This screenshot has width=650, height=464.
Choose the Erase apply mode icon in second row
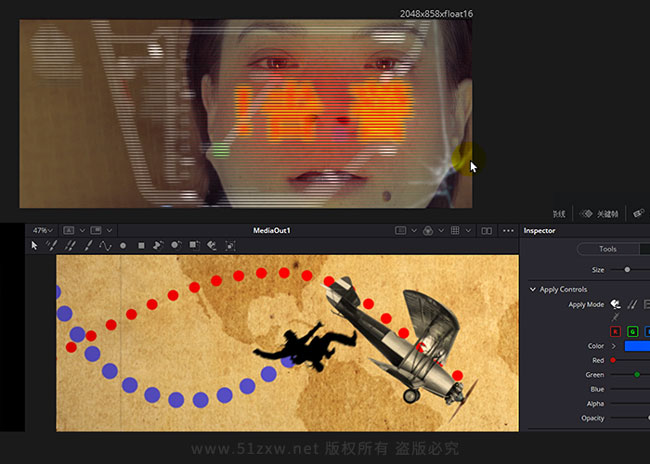click(616, 317)
